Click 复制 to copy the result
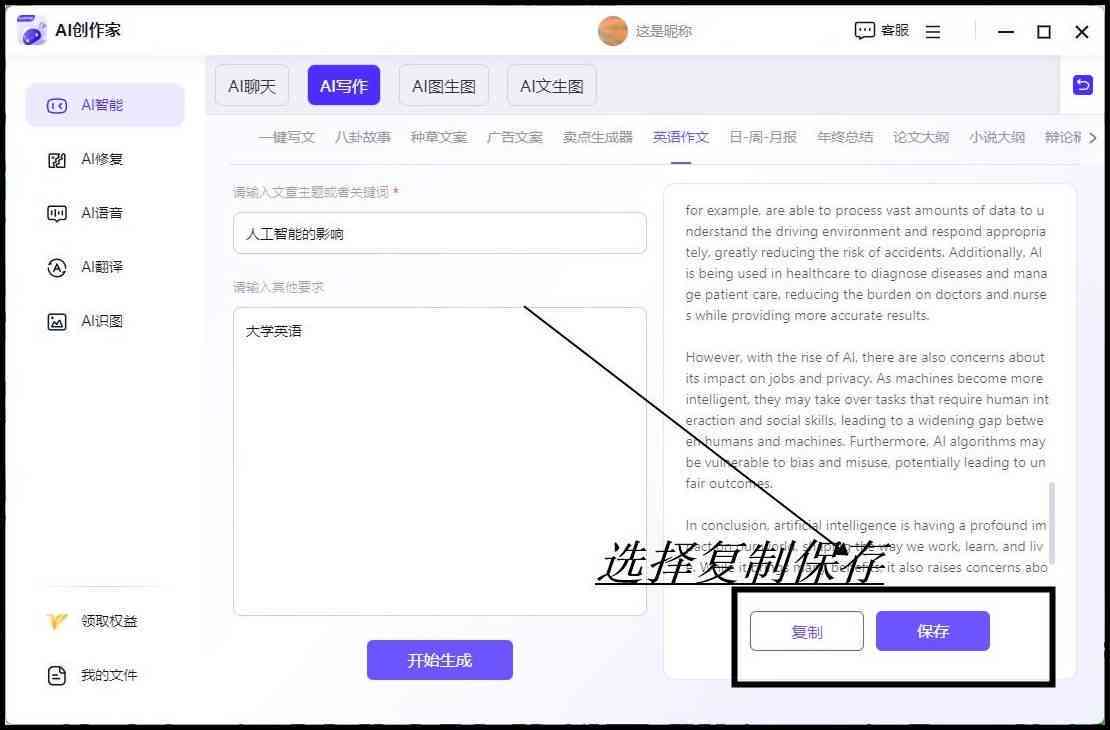This screenshot has width=1110, height=730. pos(806,631)
